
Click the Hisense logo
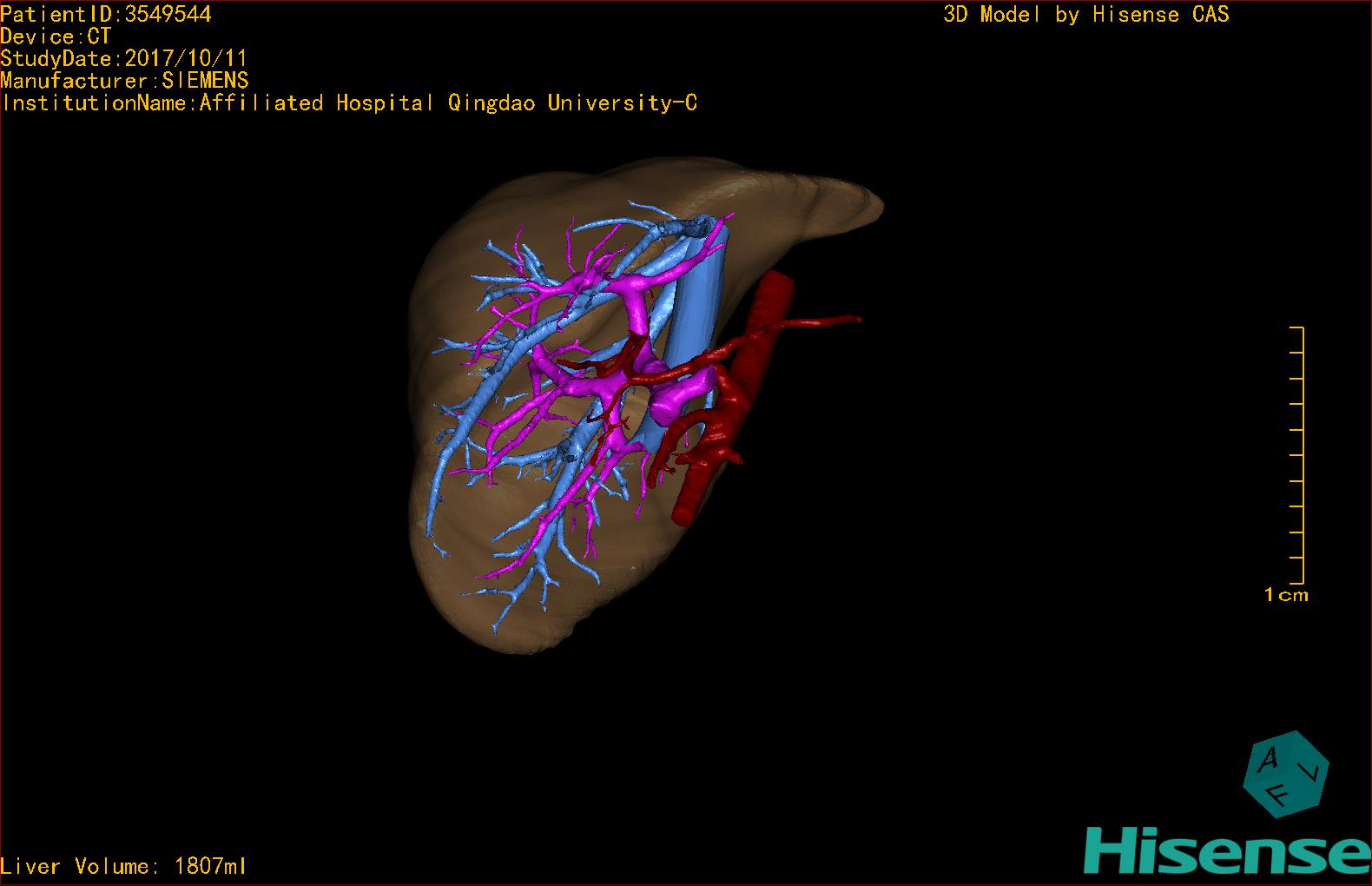point(1227,850)
